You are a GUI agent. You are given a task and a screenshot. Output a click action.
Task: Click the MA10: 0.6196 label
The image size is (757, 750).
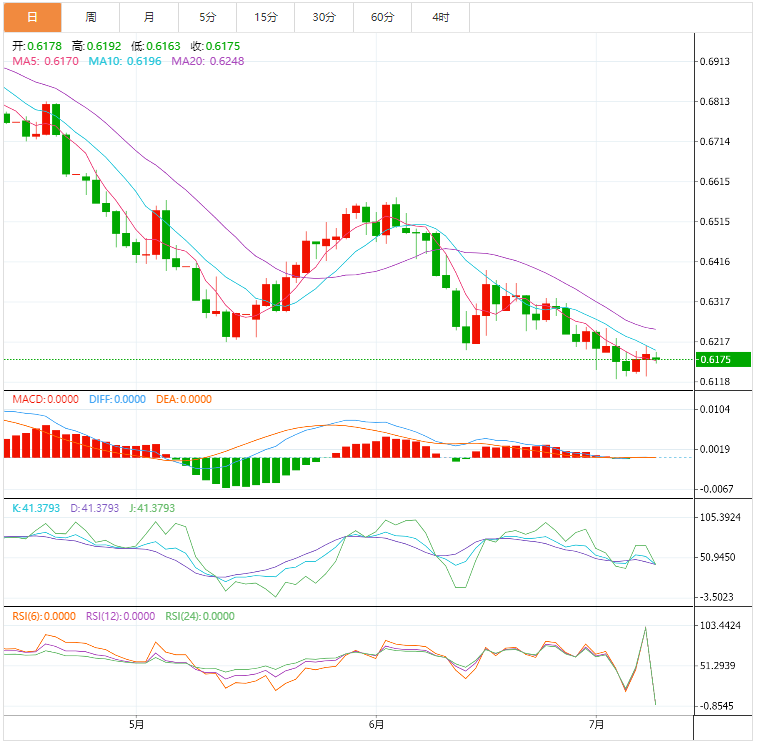pyautogui.click(x=125, y=61)
